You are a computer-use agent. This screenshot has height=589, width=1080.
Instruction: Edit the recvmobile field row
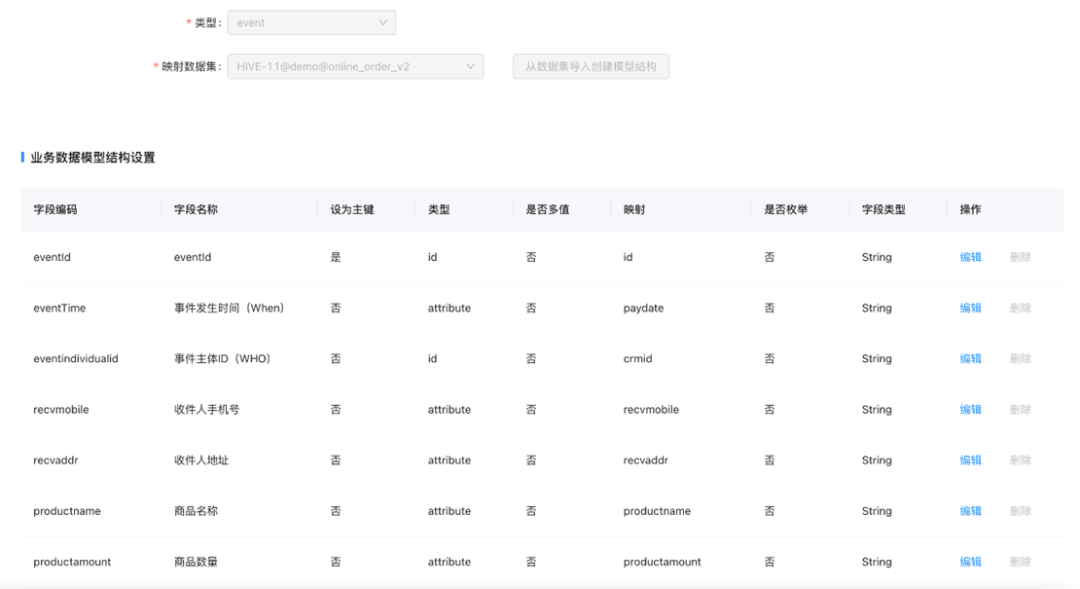(971, 409)
